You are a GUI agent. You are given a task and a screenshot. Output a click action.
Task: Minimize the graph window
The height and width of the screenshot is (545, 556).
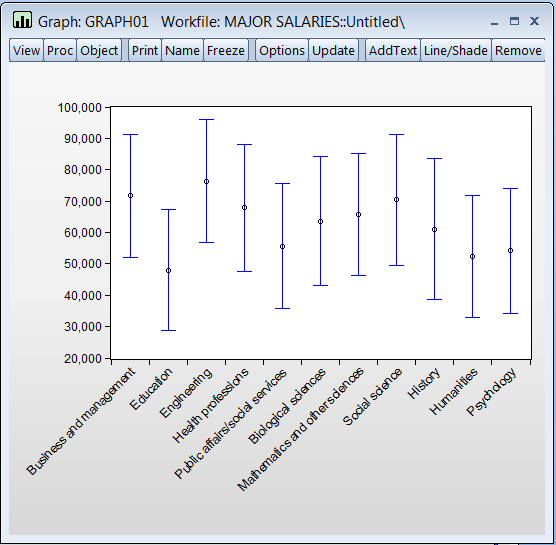click(494, 22)
